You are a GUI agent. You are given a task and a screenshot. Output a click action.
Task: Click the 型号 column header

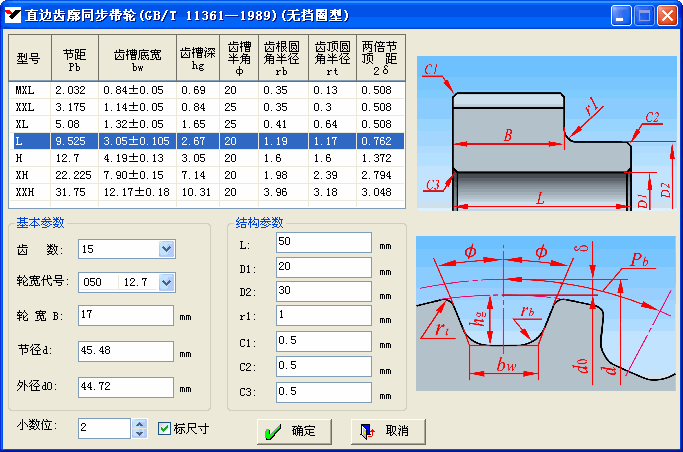tap(30, 58)
